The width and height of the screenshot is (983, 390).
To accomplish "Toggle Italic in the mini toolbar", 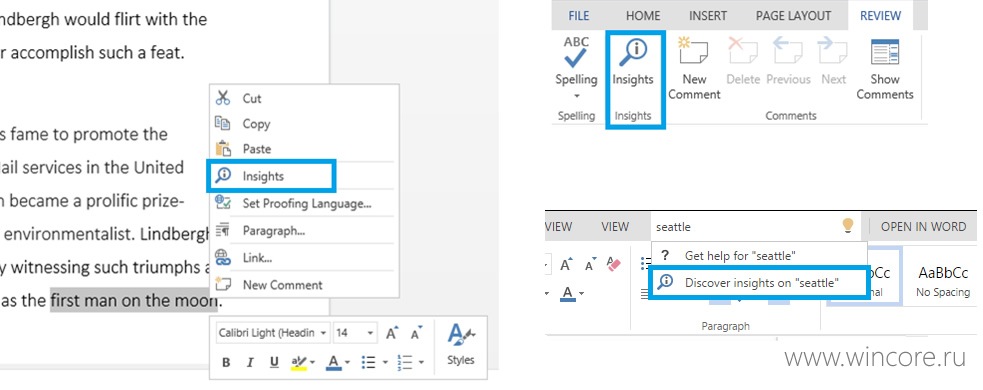I will pyautogui.click(x=250, y=362).
